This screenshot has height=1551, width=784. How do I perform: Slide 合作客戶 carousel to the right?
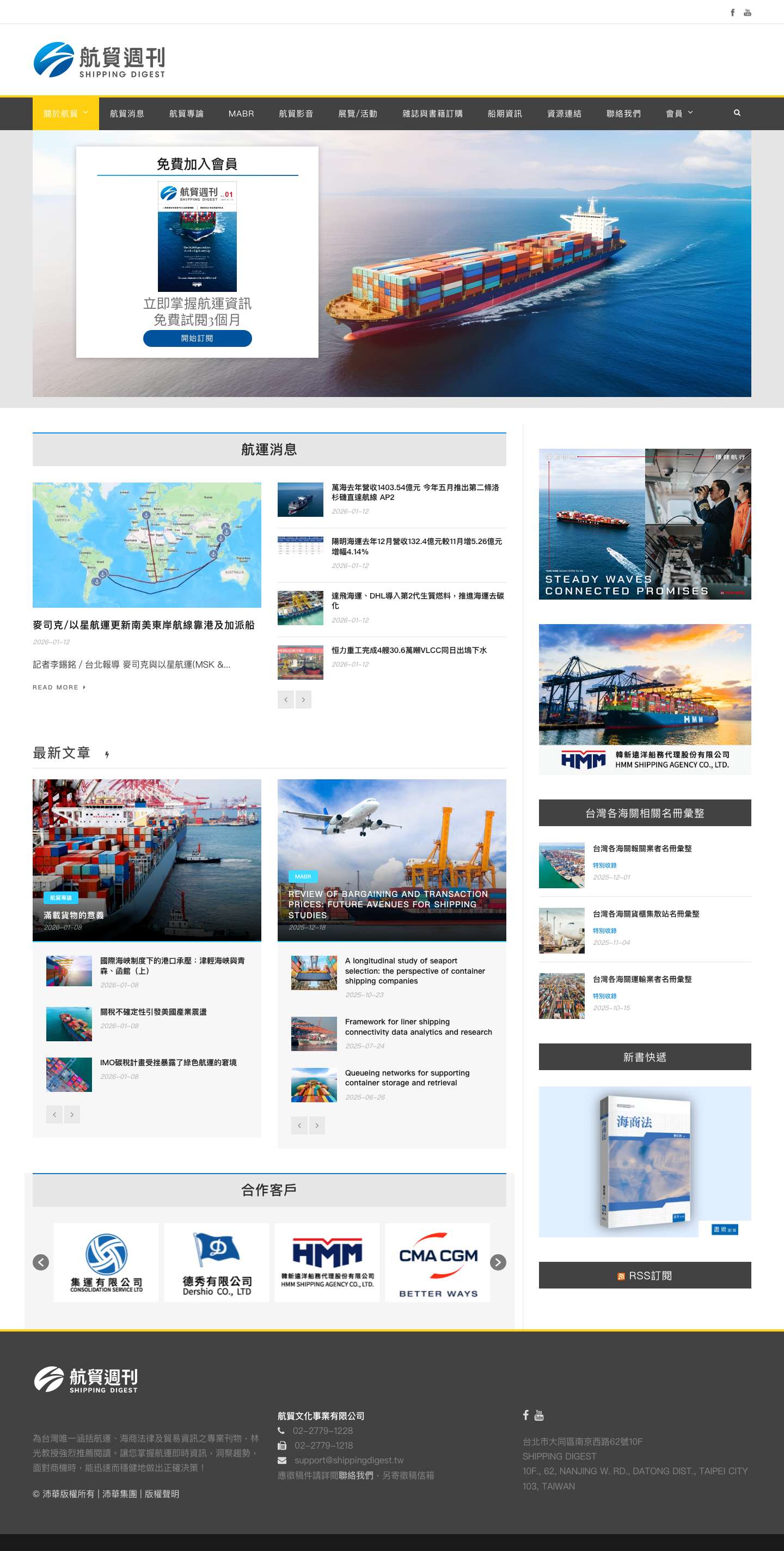498,1262
